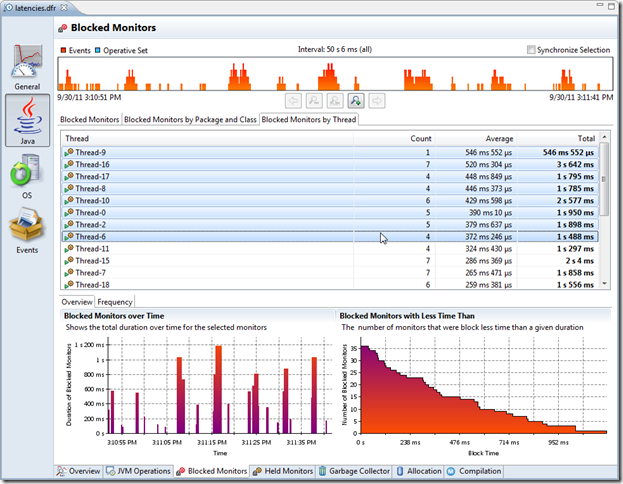Switch to the Blocked Monitors sub-tab
The height and width of the screenshot is (484, 623).
click(x=90, y=120)
